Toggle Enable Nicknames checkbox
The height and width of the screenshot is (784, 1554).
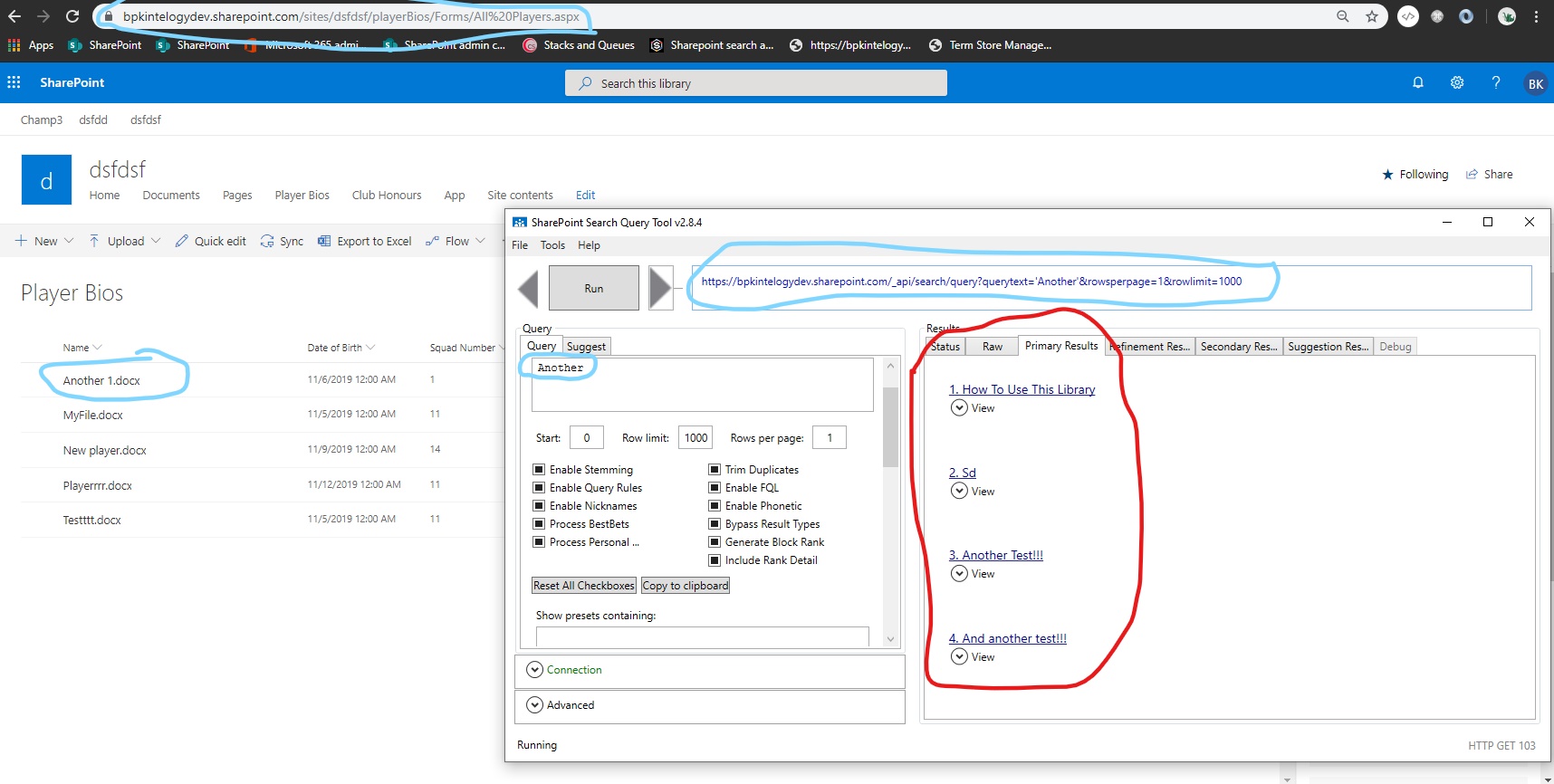[x=539, y=506]
